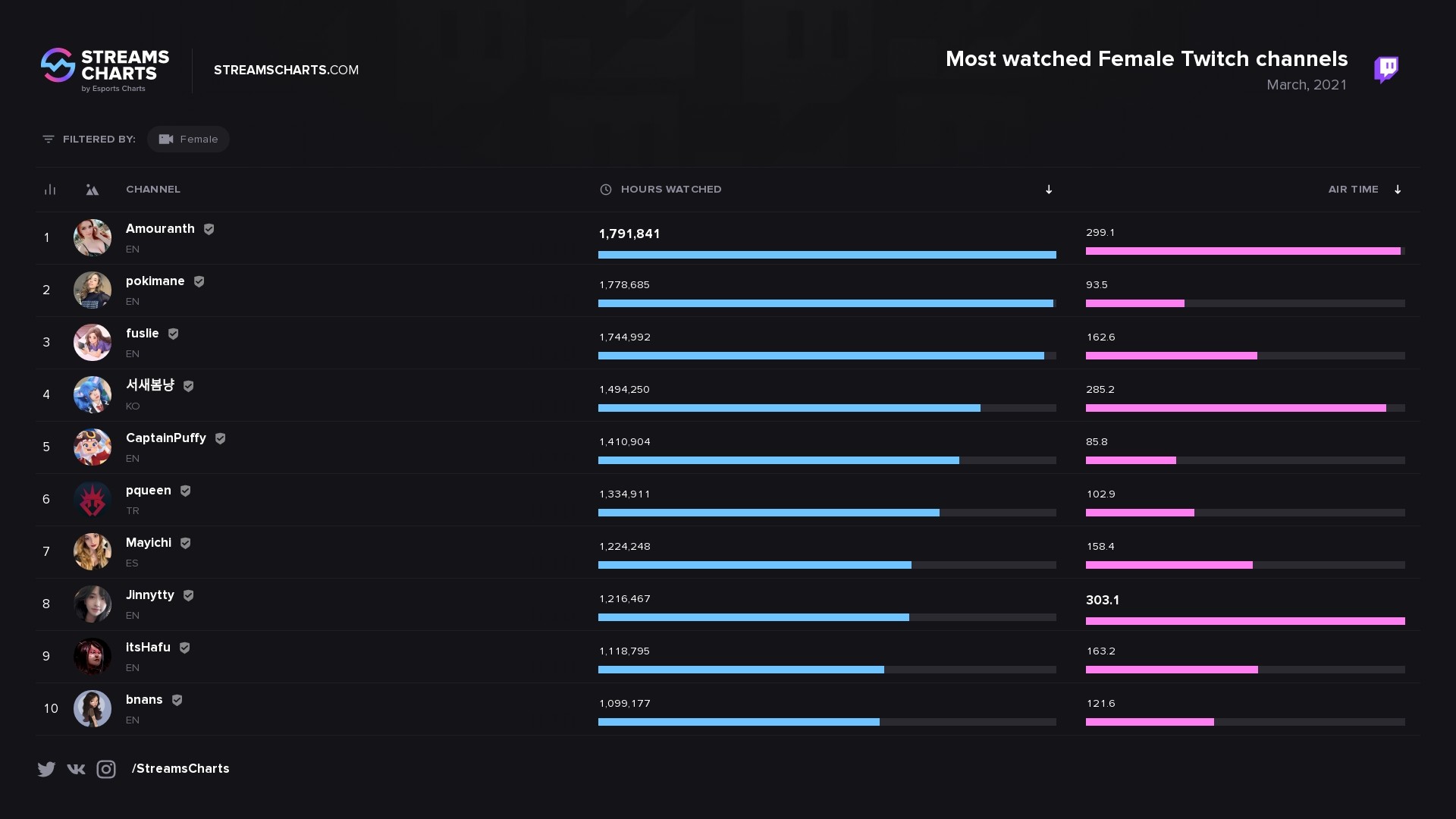1456x819 pixels.
Task: Click Jinnytty's channel avatar
Action: (93, 604)
